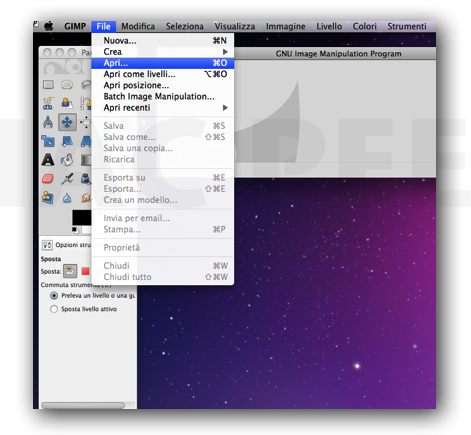Close the File menu via menu bar
Viewport: 471px width, 435px height.
[103, 26]
